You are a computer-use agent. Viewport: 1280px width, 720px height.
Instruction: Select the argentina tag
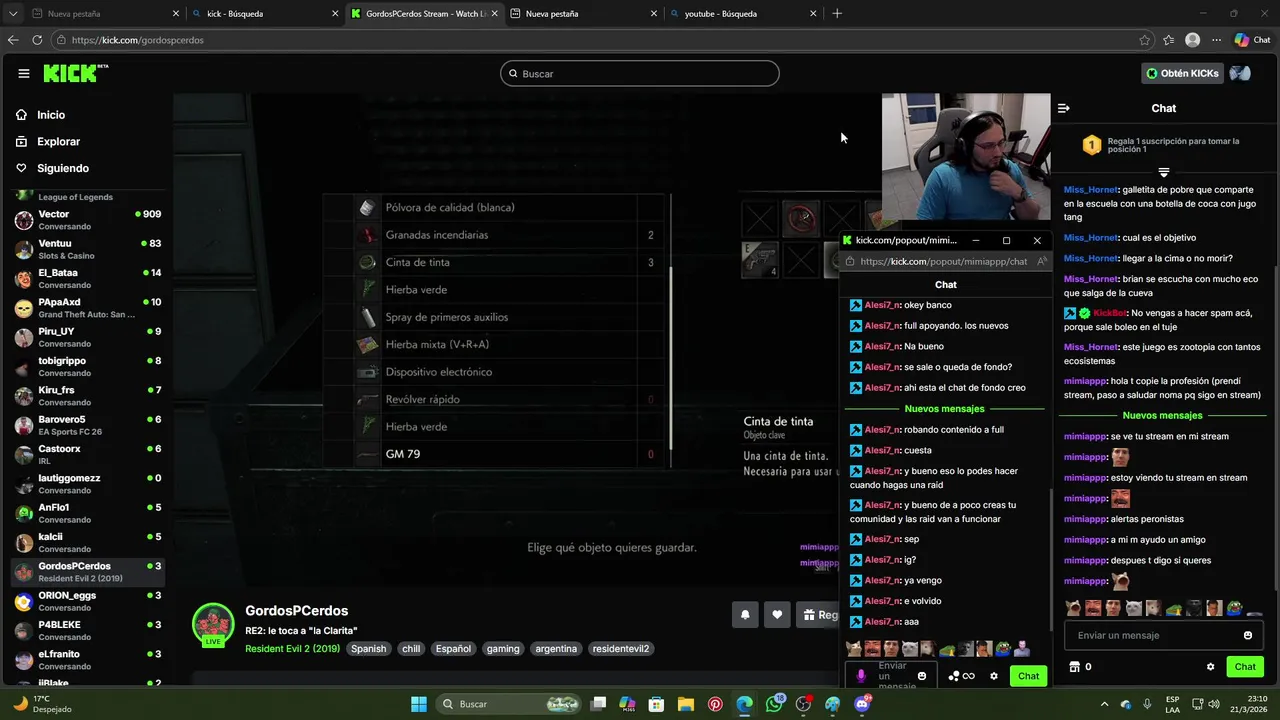click(x=556, y=648)
